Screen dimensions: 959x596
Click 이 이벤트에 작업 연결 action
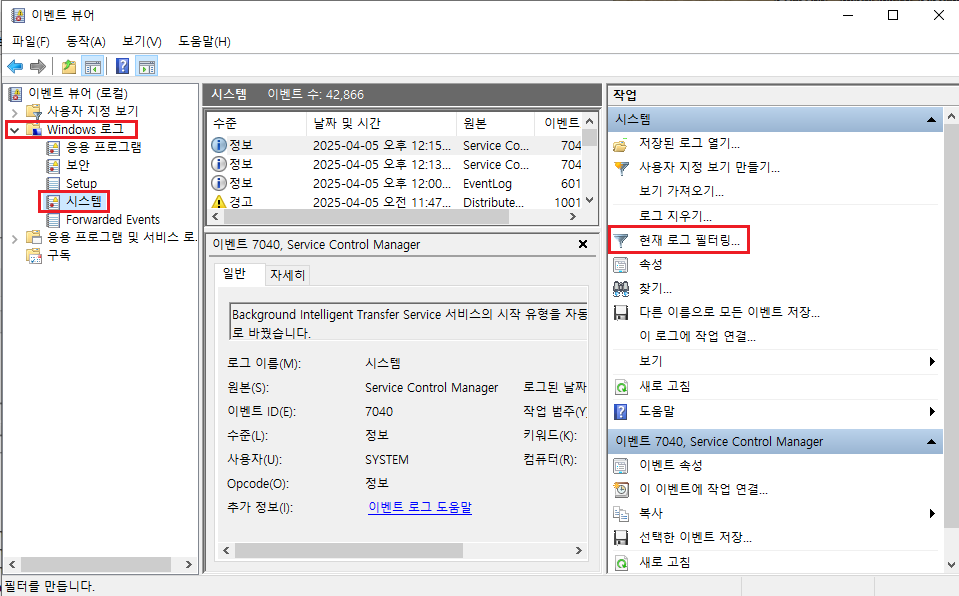coord(703,490)
